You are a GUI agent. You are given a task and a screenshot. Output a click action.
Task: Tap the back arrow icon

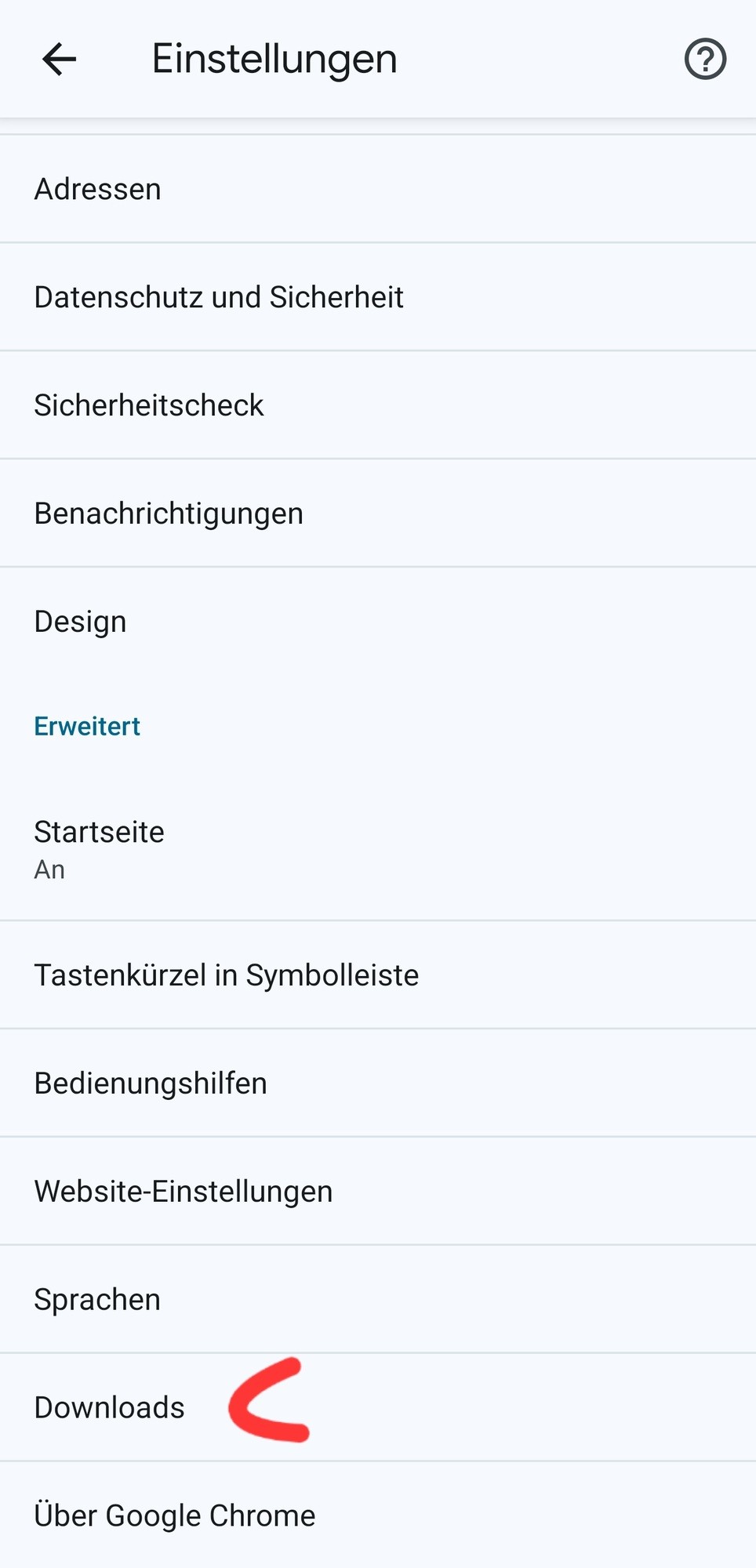tap(60, 59)
